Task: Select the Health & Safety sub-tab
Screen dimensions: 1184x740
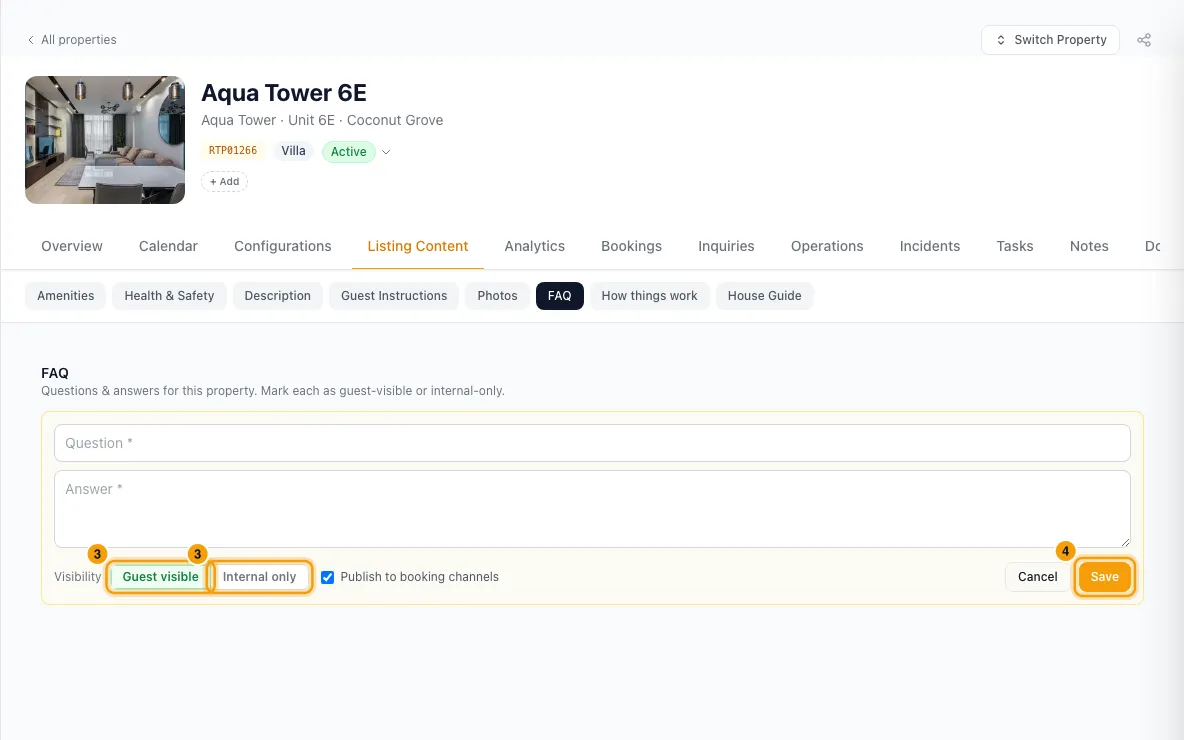Action: (169, 296)
